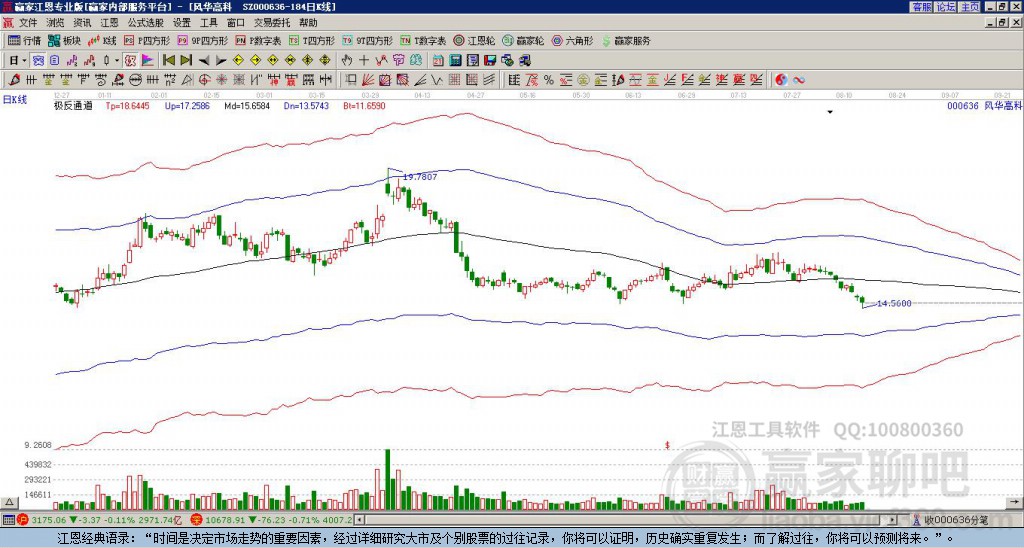Open the 工具 menu
This screenshot has width=1024, height=548.
tap(208, 23)
